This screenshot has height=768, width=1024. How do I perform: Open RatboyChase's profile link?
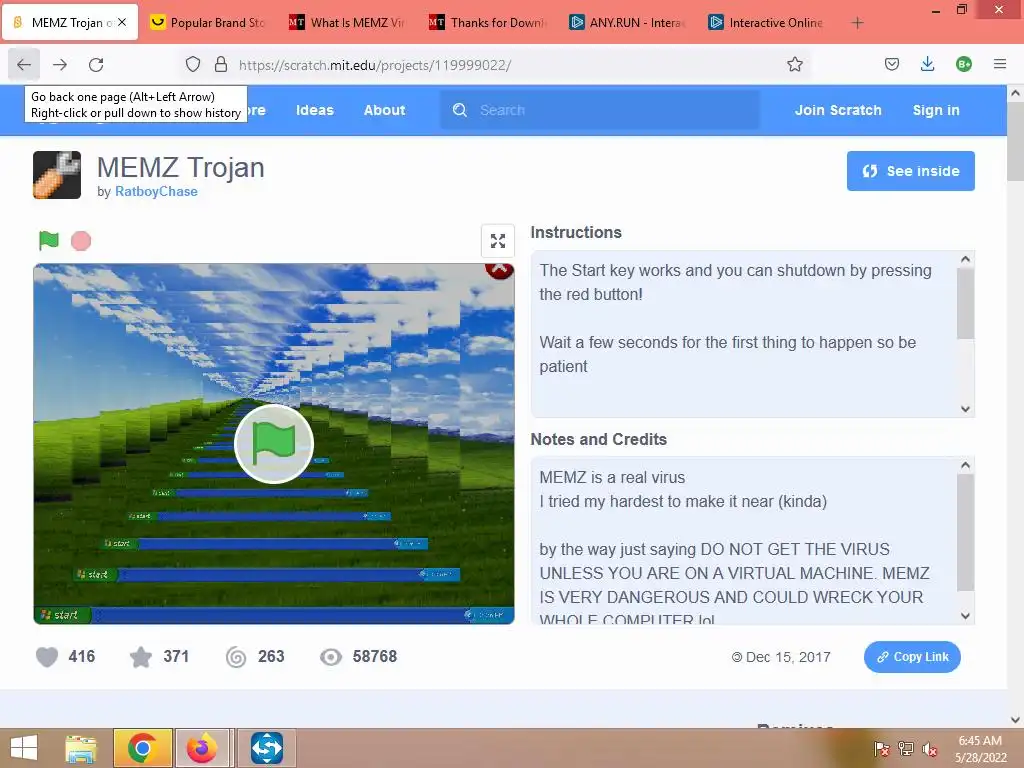pyautogui.click(x=156, y=191)
